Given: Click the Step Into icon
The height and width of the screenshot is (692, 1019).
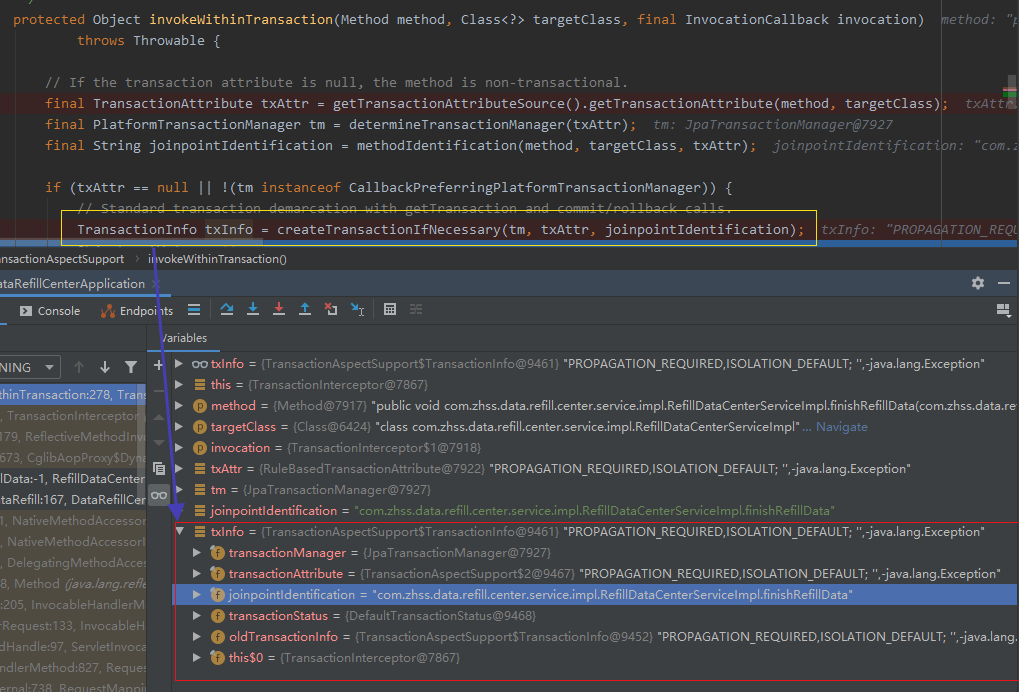Looking at the screenshot, I should [253, 310].
